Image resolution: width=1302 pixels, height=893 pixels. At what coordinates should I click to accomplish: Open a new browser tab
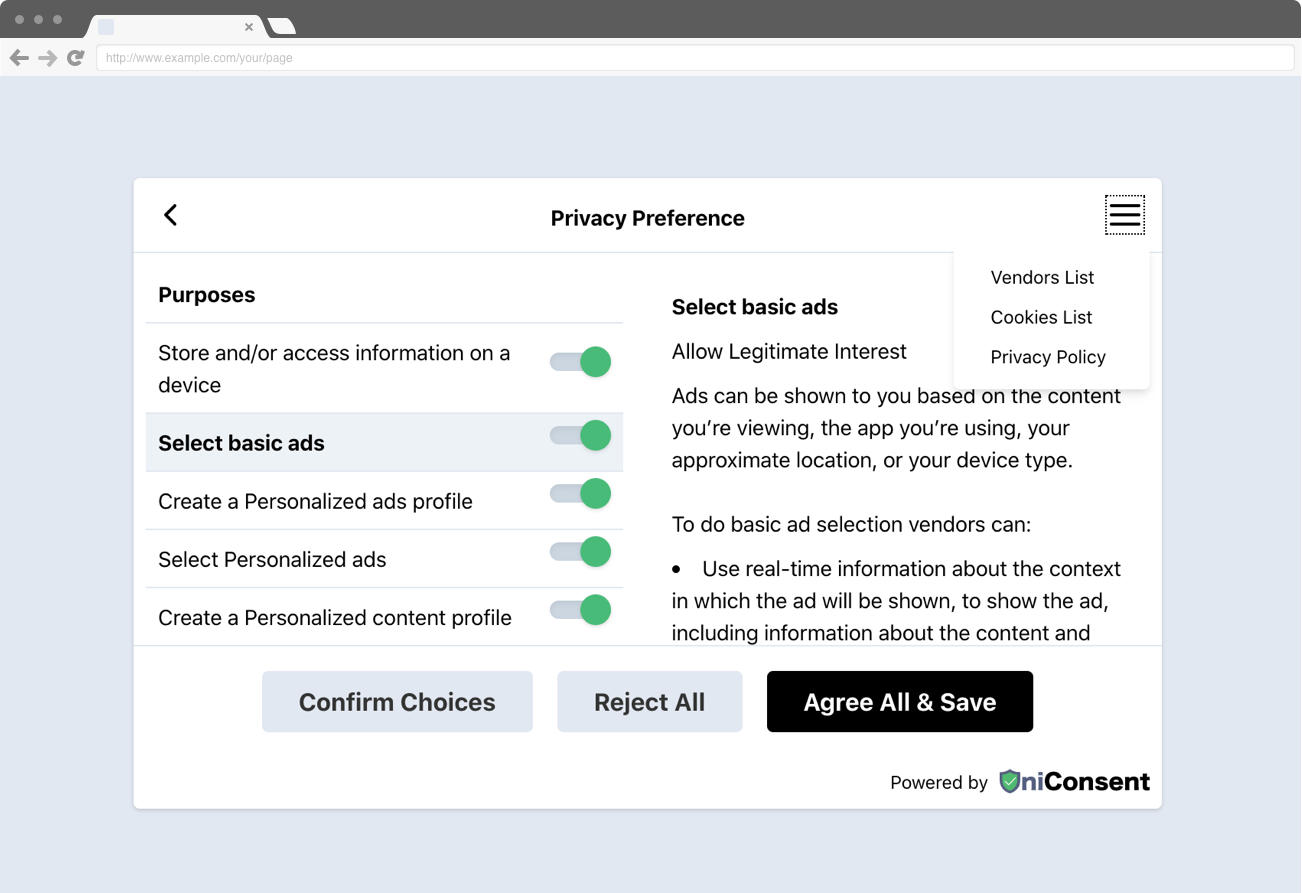click(x=282, y=27)
